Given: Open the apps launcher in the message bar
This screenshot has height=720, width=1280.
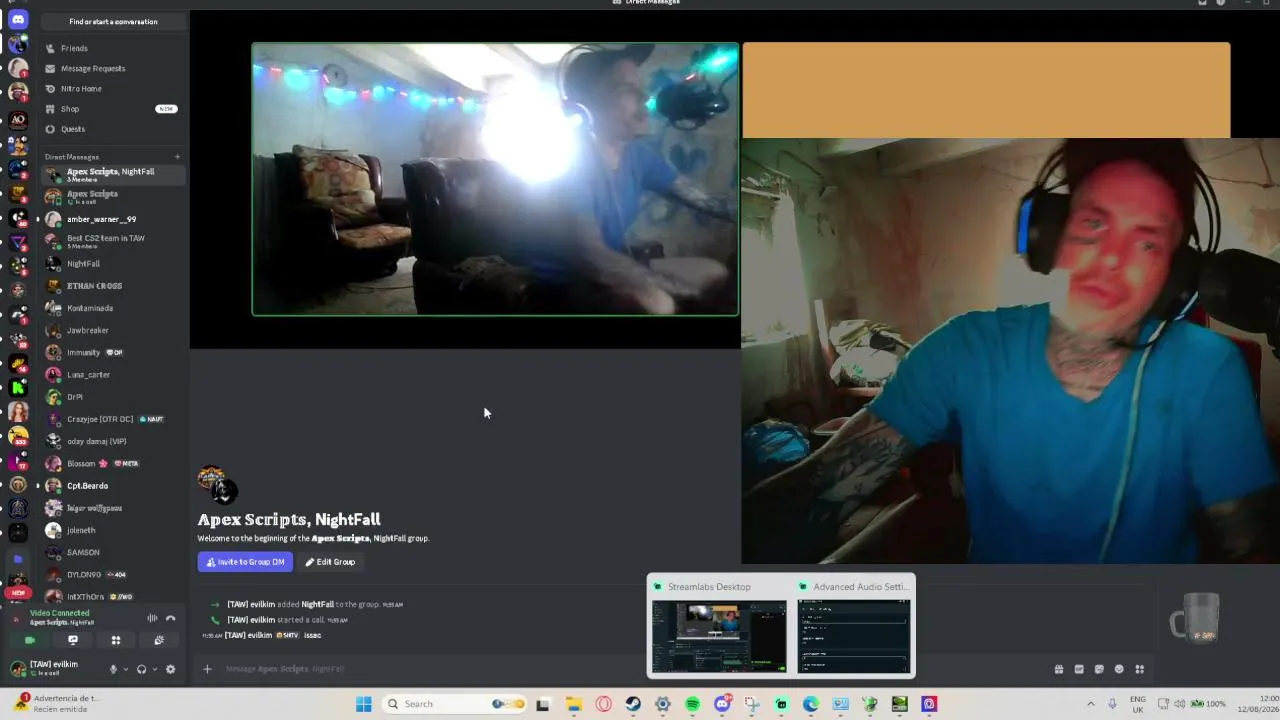Looking at the screenshot, I should point(1139,669).
